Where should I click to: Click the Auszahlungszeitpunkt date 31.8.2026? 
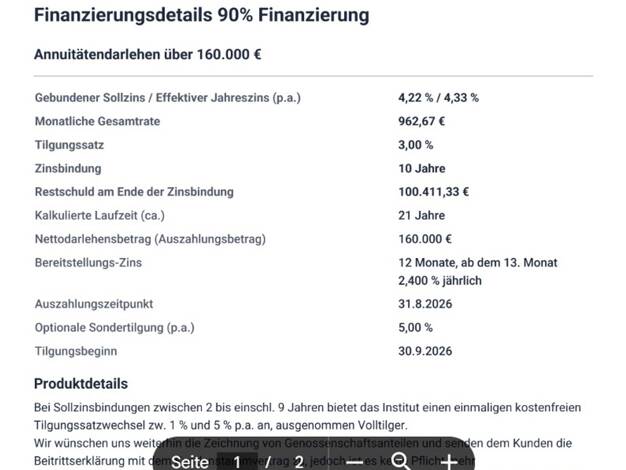(425, 304)
